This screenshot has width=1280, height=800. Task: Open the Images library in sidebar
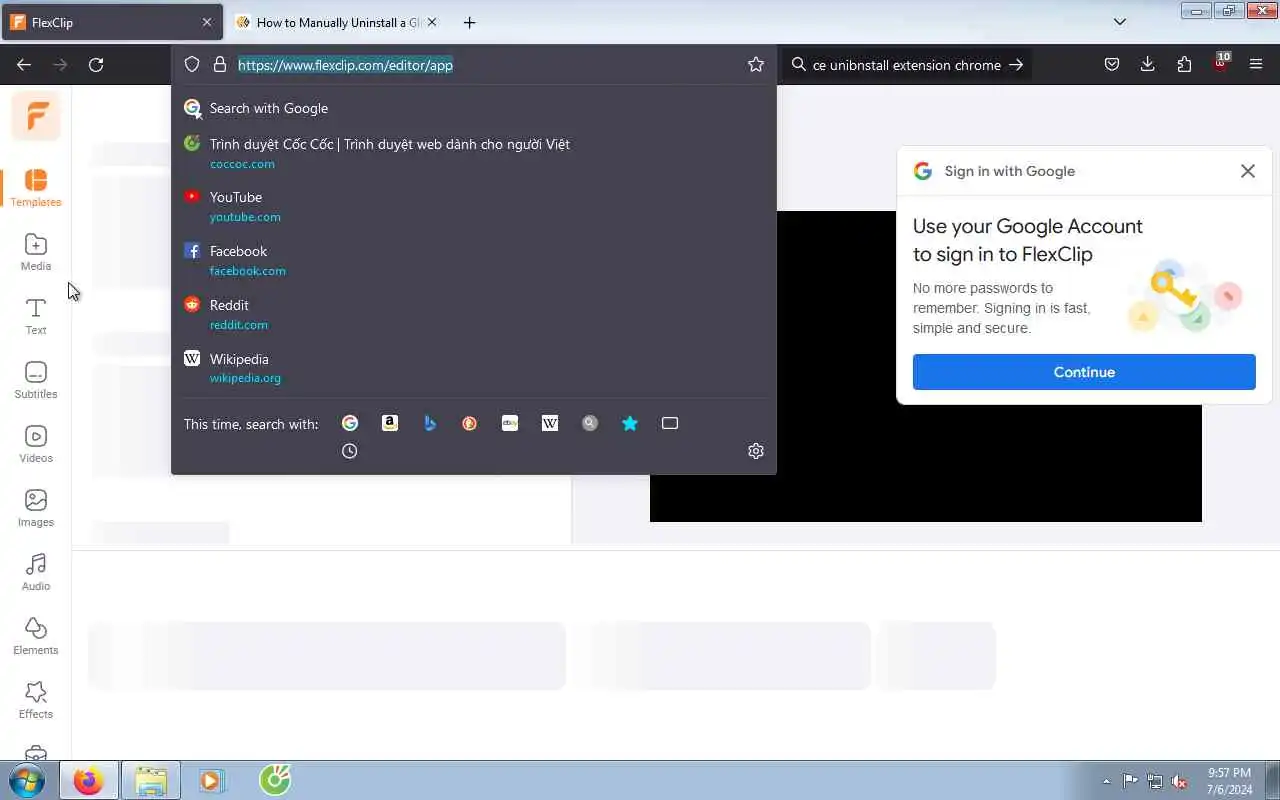pos(35,508)
